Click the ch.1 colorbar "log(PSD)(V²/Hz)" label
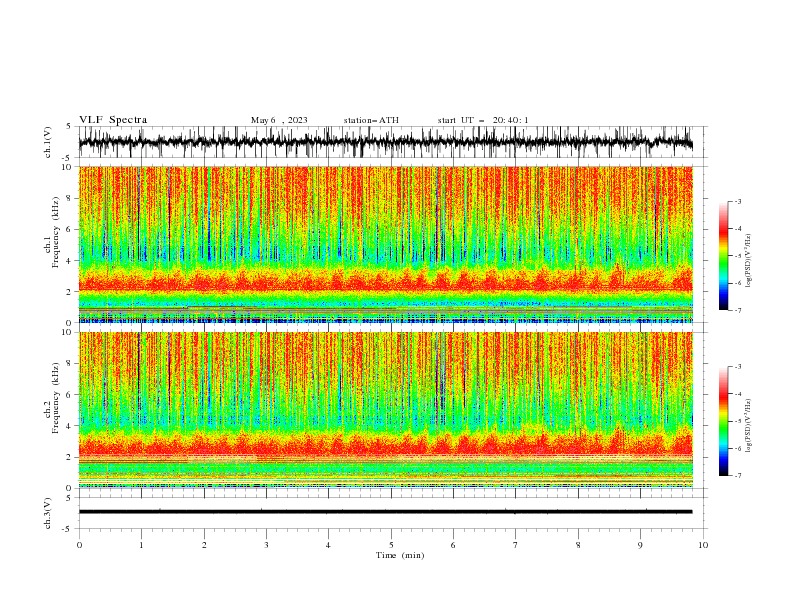792x612 pixels. 748,261
